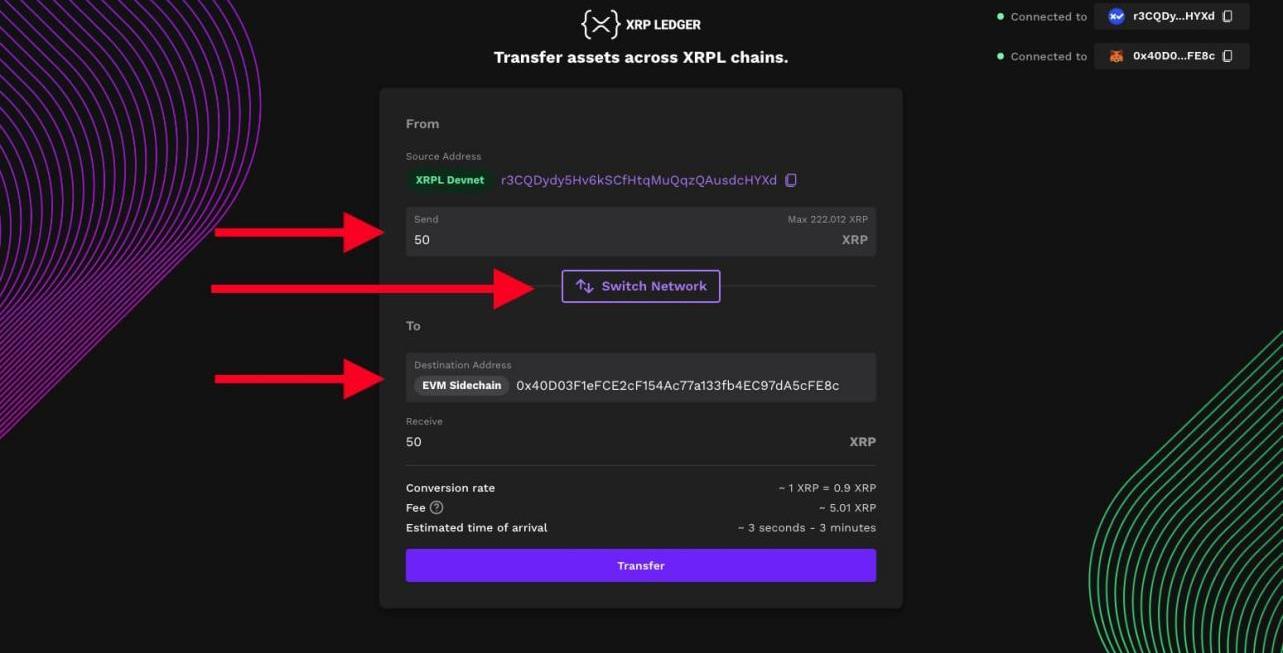Copy the source address with copy icon
Image resolution: width=1283 pixels, height=653 pixels.
pyautogui.click(x=791, y=180)
